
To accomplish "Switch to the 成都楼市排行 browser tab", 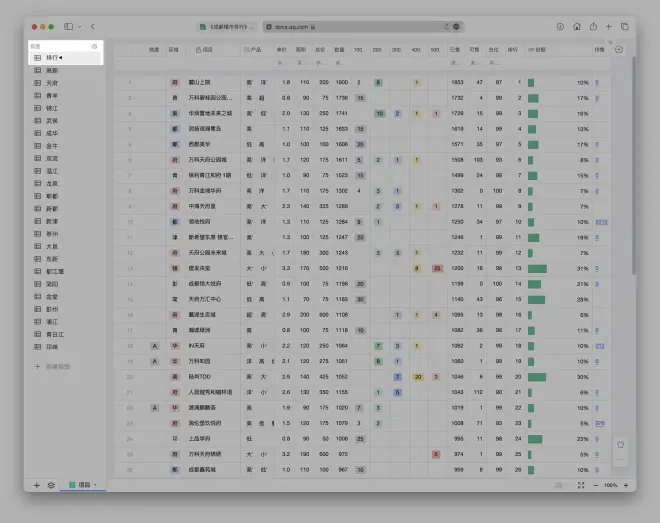I will point(227,26).
